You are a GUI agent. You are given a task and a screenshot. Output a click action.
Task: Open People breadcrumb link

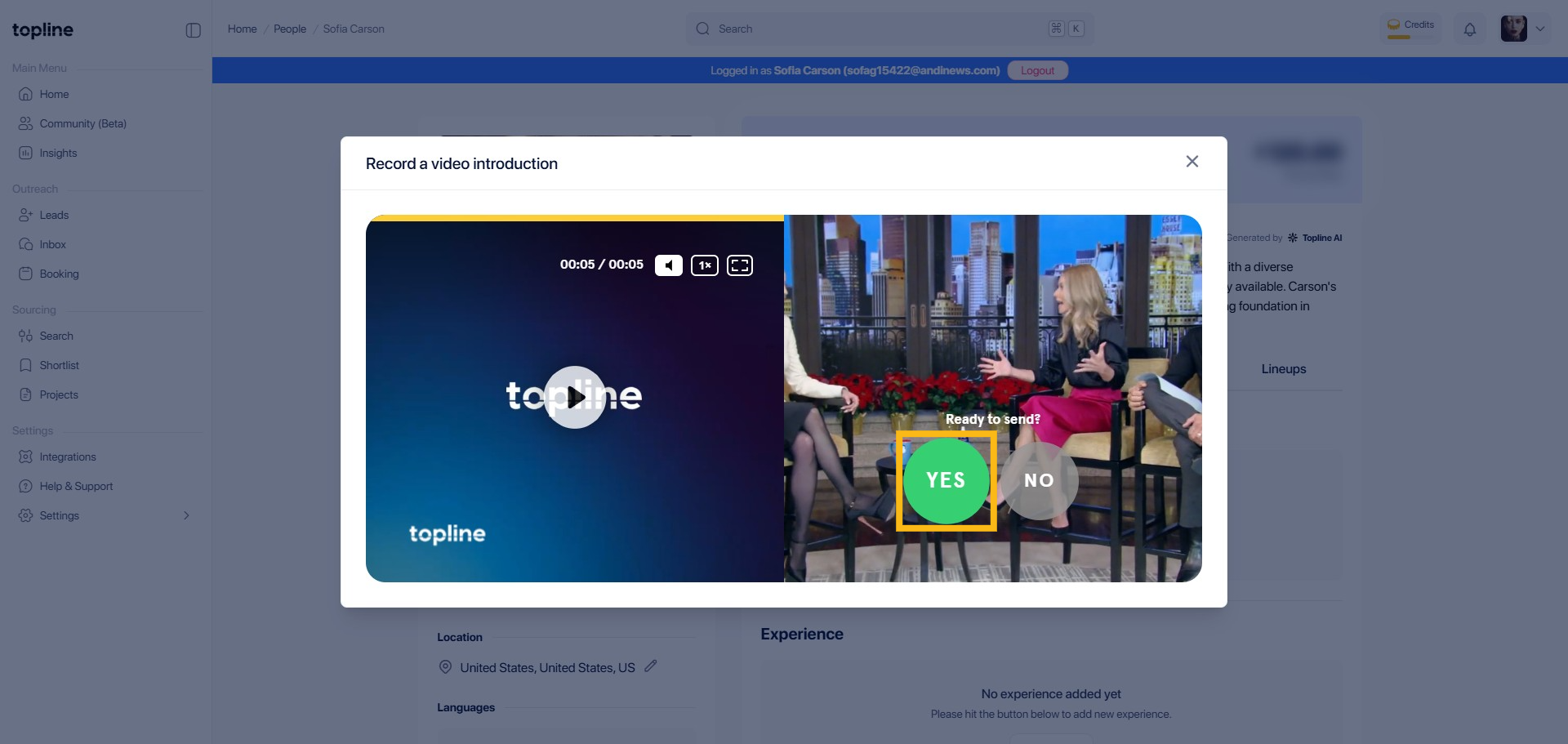point(290,29)
